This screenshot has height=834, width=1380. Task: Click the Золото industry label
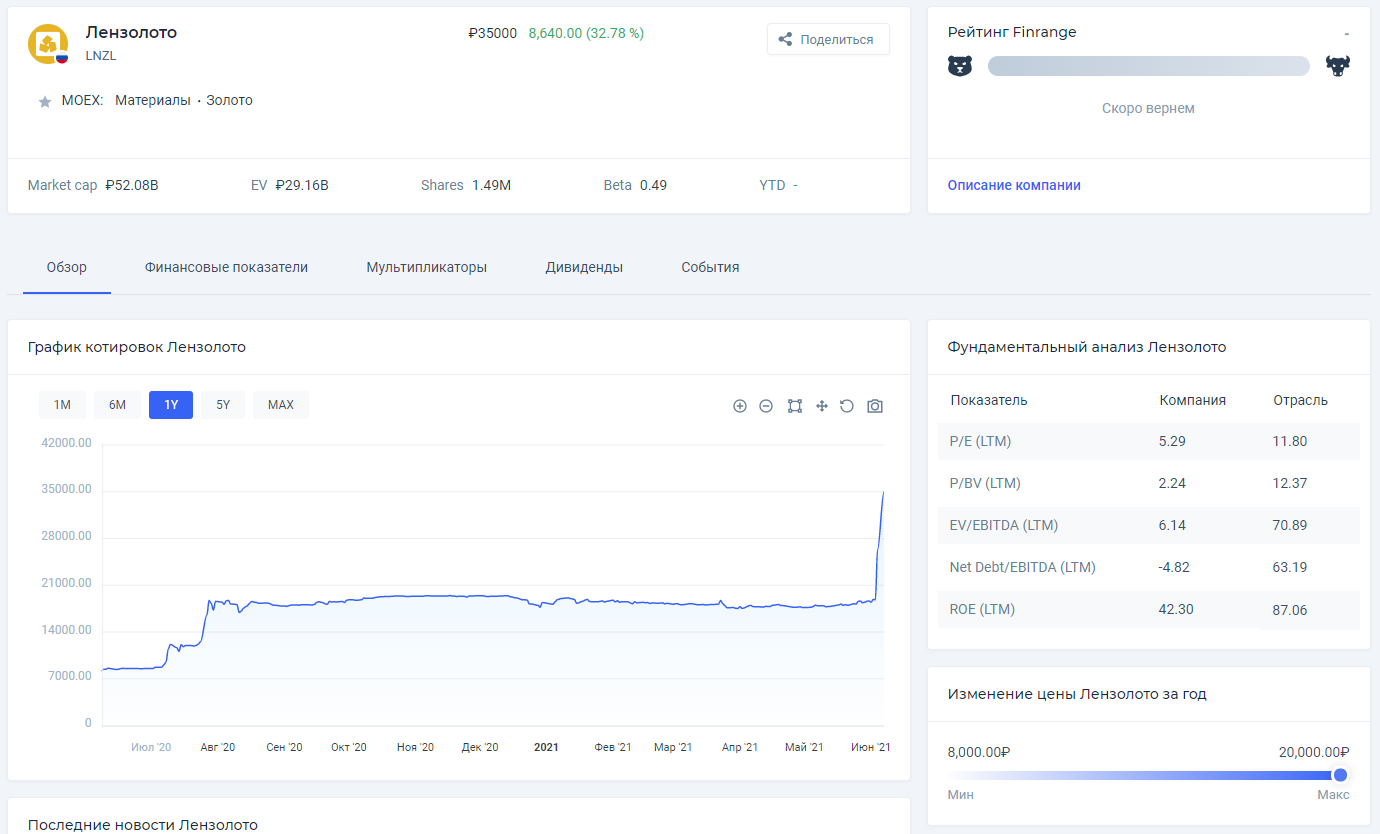[x=230, y=100]
